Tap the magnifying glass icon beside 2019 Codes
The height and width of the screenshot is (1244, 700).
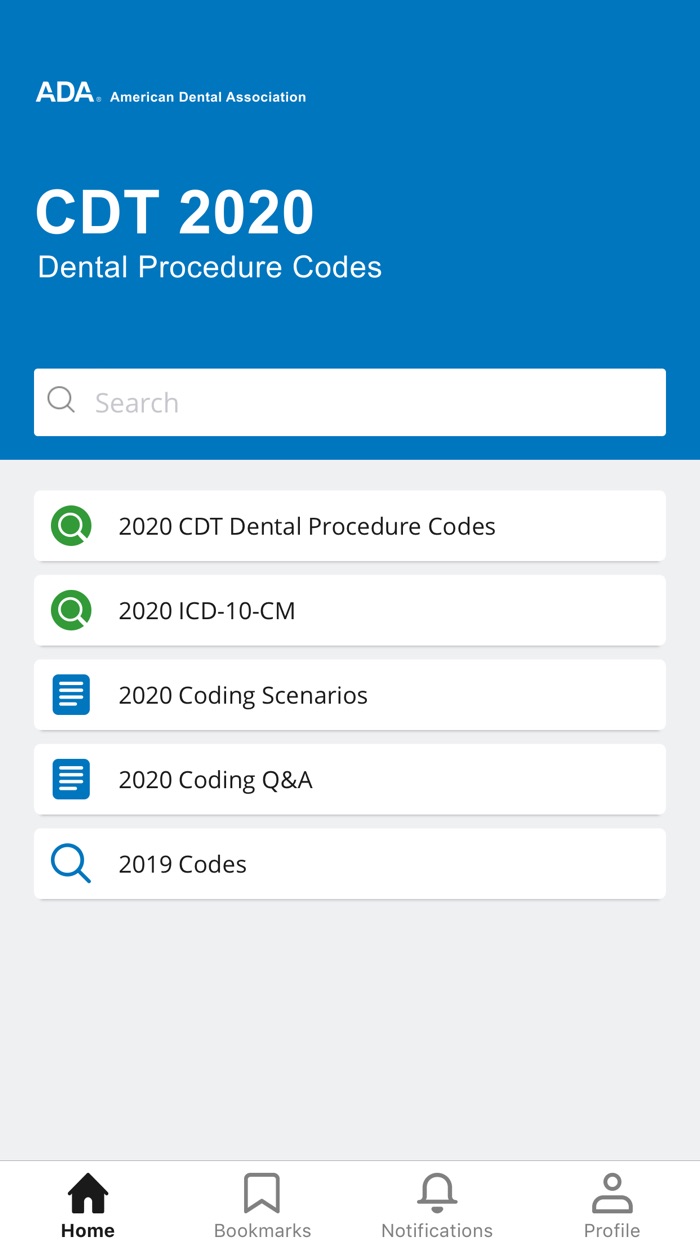[70, 863]
